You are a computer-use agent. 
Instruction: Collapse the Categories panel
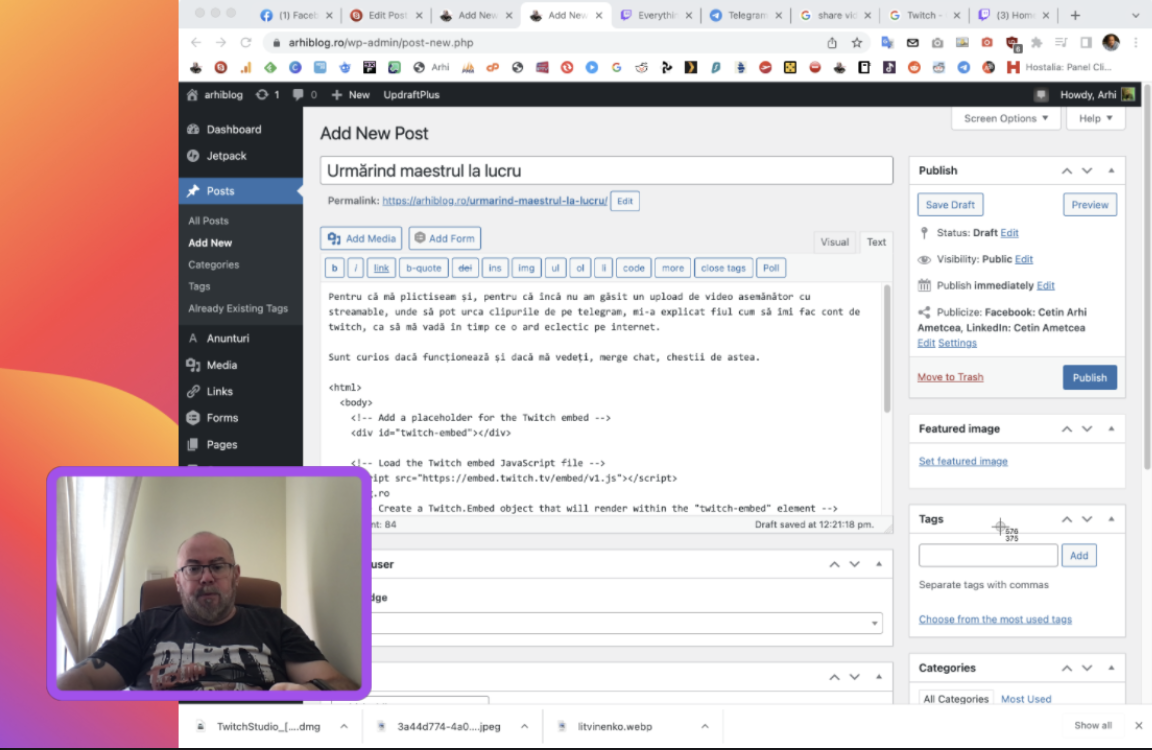pyautogui.click(x=1111, y=668)
